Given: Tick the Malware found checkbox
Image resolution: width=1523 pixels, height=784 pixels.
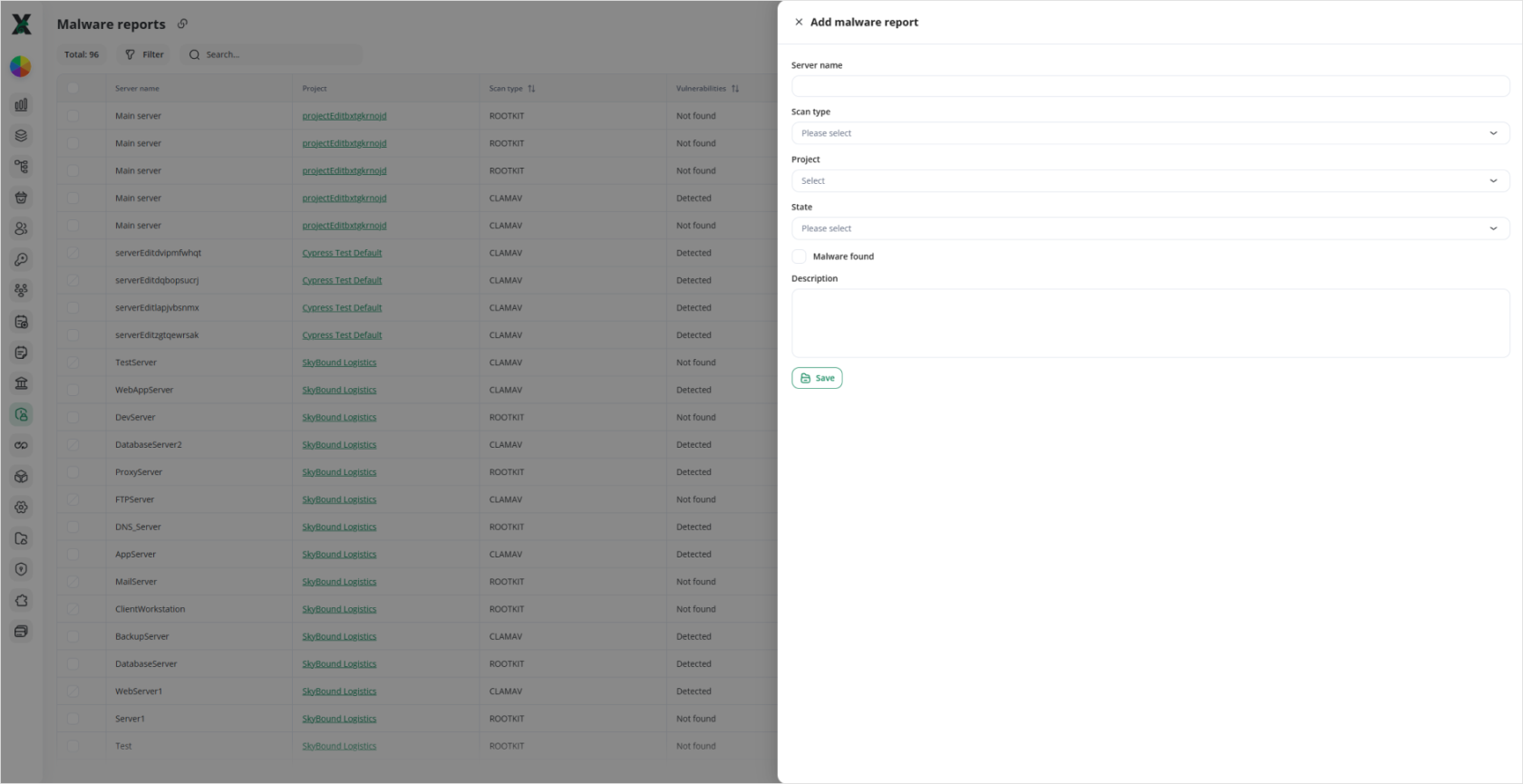Looking at the screenshot, I should pyautogui.click(x=799, y=256).
